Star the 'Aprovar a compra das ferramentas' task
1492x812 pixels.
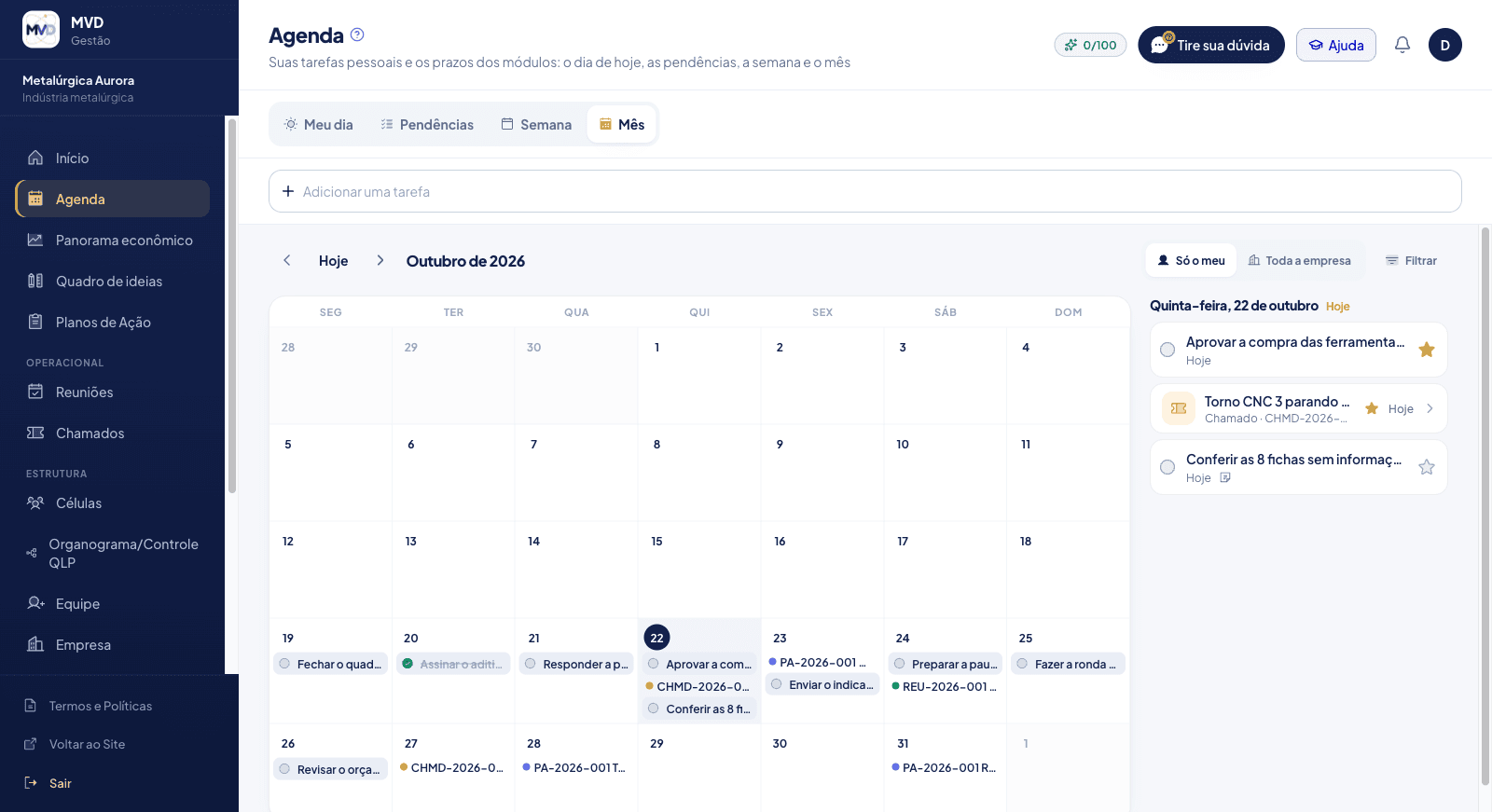[x=1427, y=350]
